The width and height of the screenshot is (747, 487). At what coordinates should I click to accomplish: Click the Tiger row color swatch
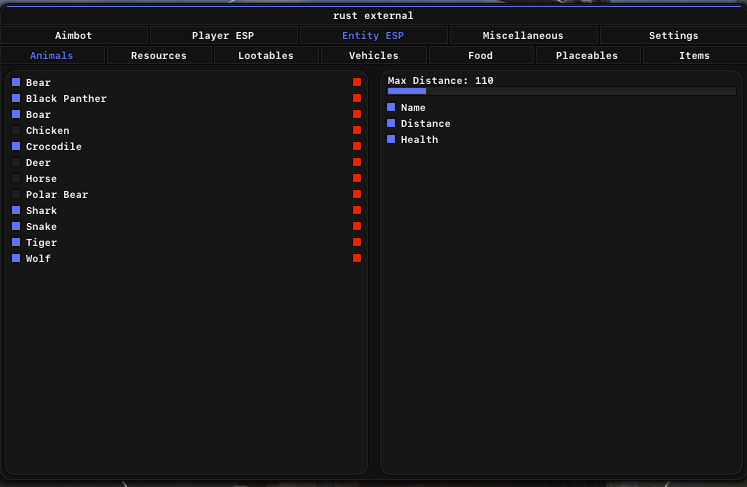(x=357, y=242)
